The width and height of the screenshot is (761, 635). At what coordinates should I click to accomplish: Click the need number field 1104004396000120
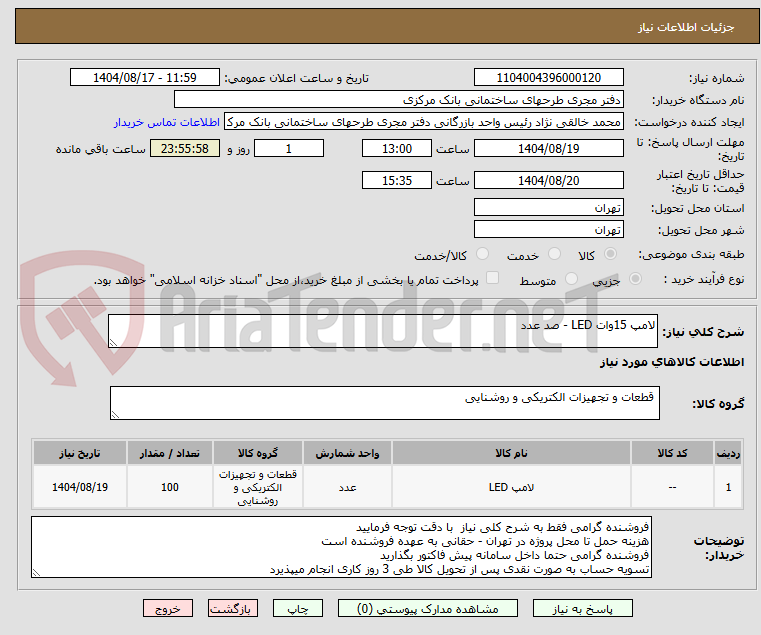pyautogui.click(x=548, y=78)
